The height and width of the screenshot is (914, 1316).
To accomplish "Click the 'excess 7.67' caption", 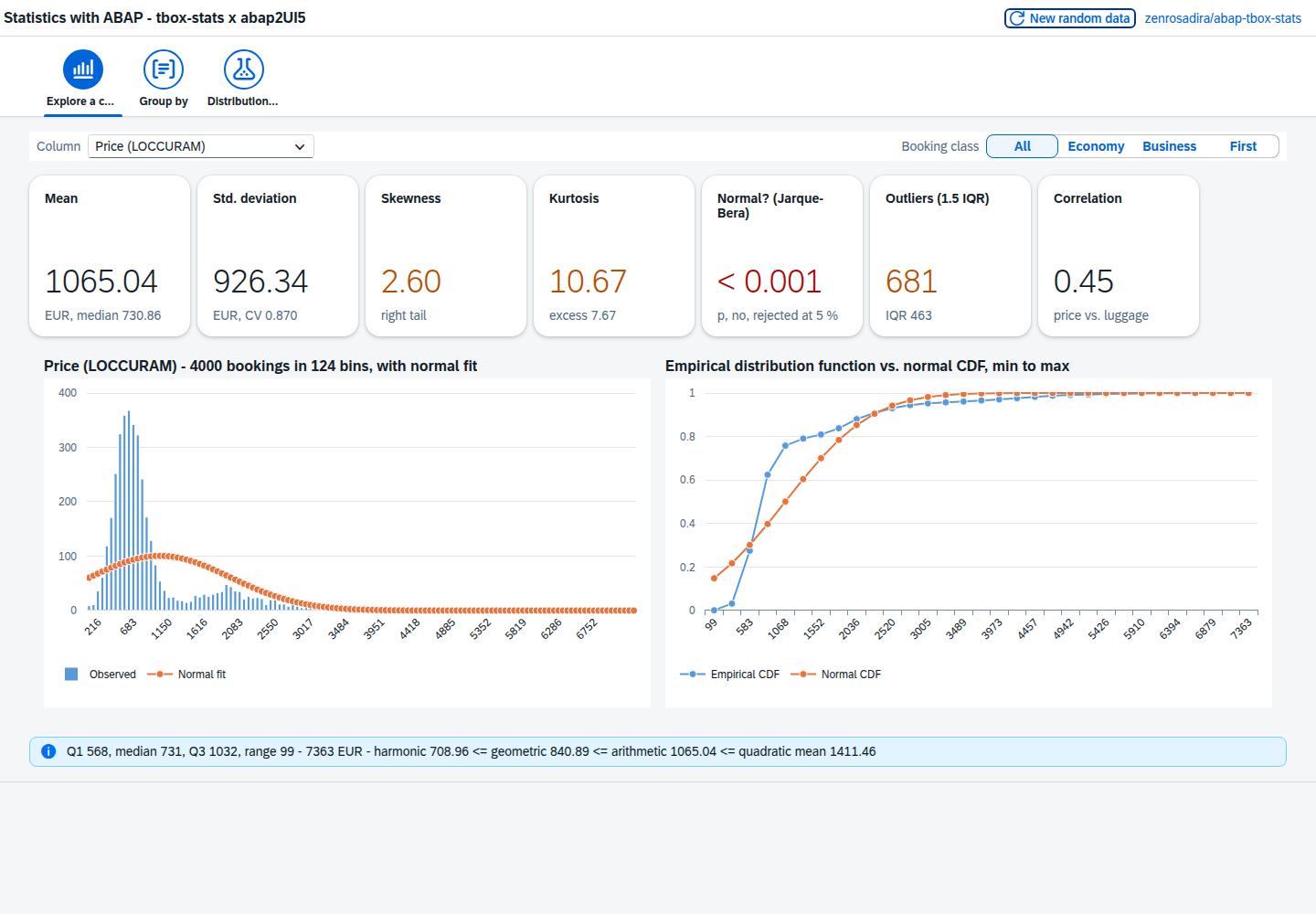I will [582, 315].
